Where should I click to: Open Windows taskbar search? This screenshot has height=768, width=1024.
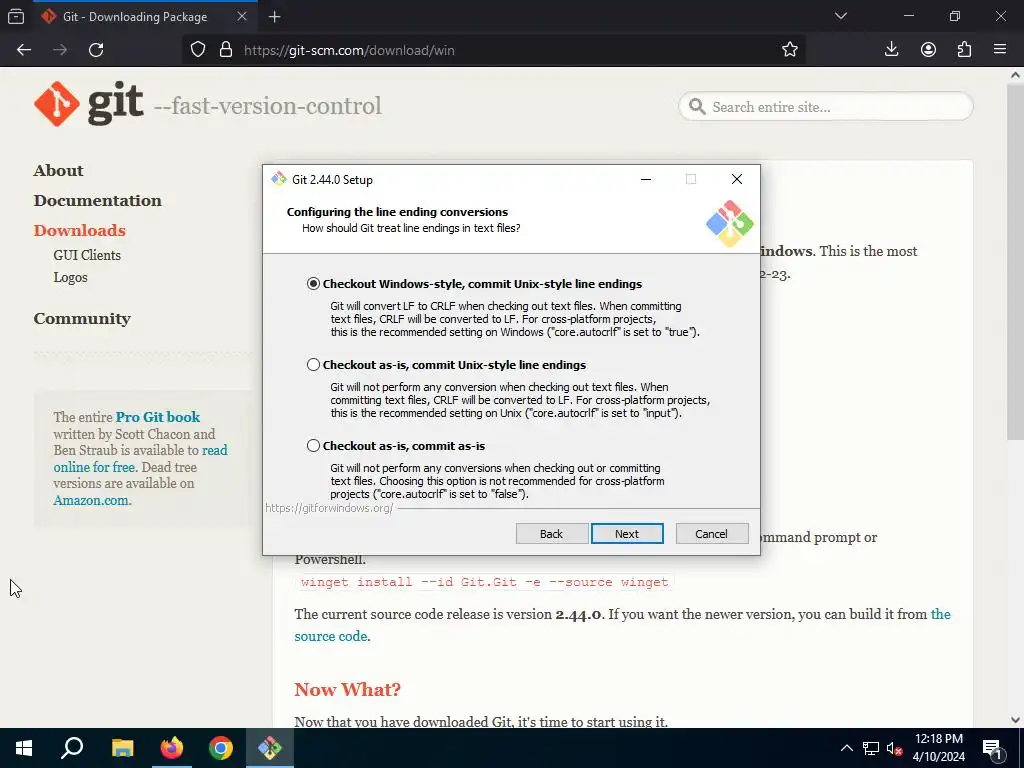coord(72,748)
